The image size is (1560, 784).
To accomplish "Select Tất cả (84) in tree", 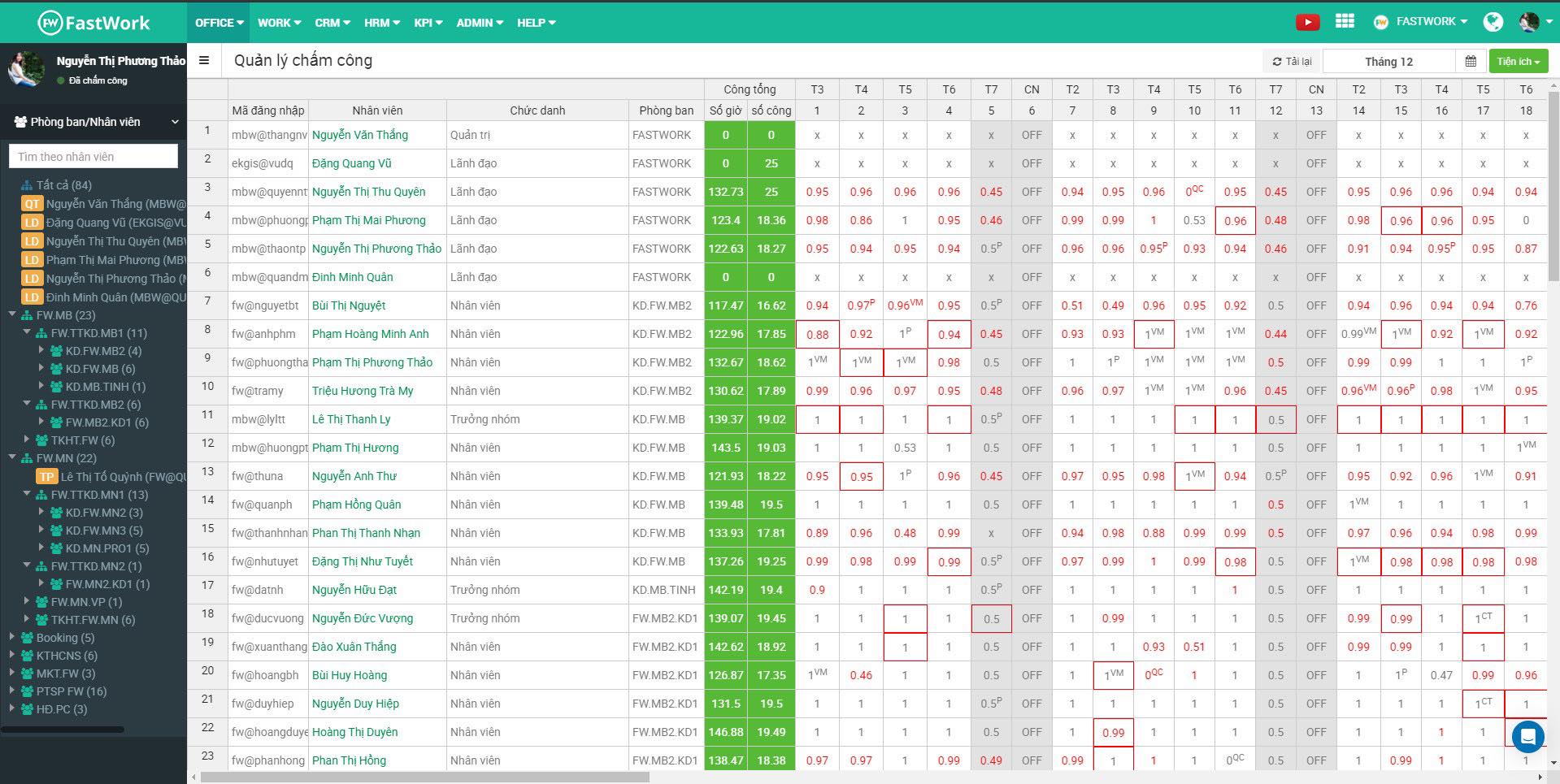I will [x=63, y=185].
